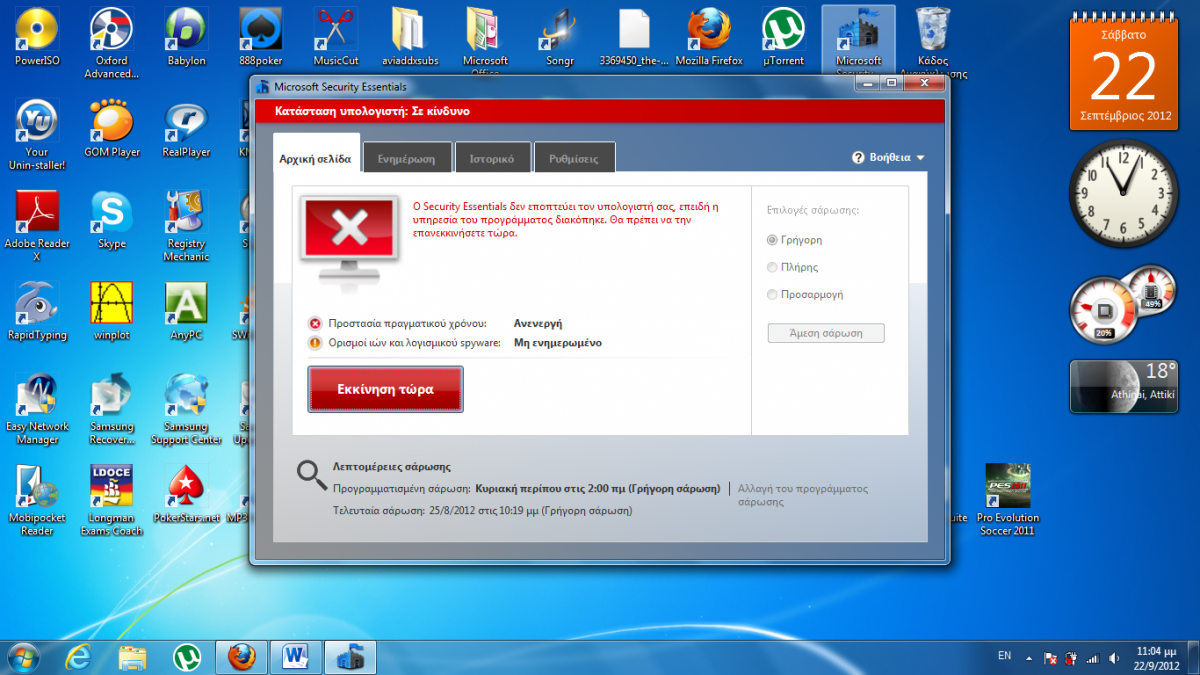Select the PokerStars.net desktop icon

pyautogui.click(x=186, y=496)
